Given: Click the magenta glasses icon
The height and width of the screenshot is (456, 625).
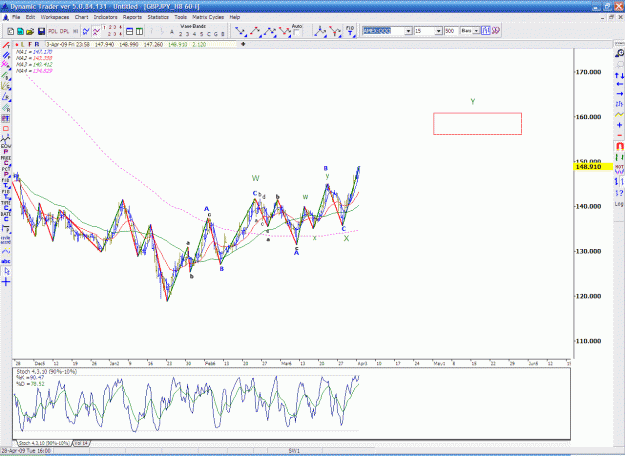Looking at the screenshot, I should [496, 31].
